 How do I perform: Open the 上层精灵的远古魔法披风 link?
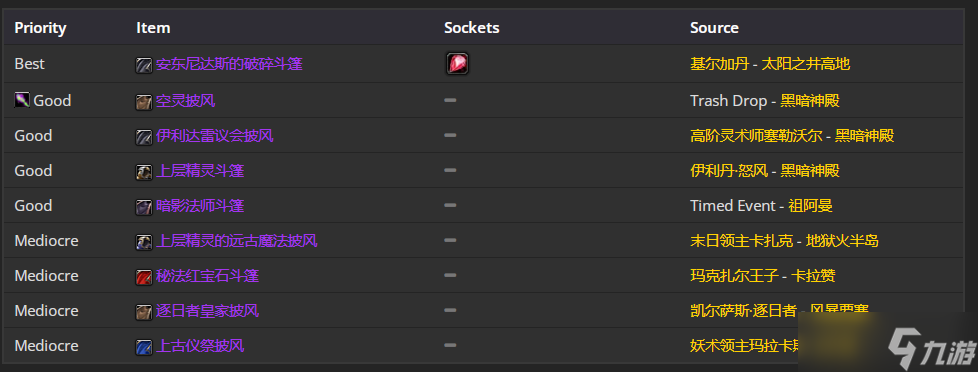point(236,240)
